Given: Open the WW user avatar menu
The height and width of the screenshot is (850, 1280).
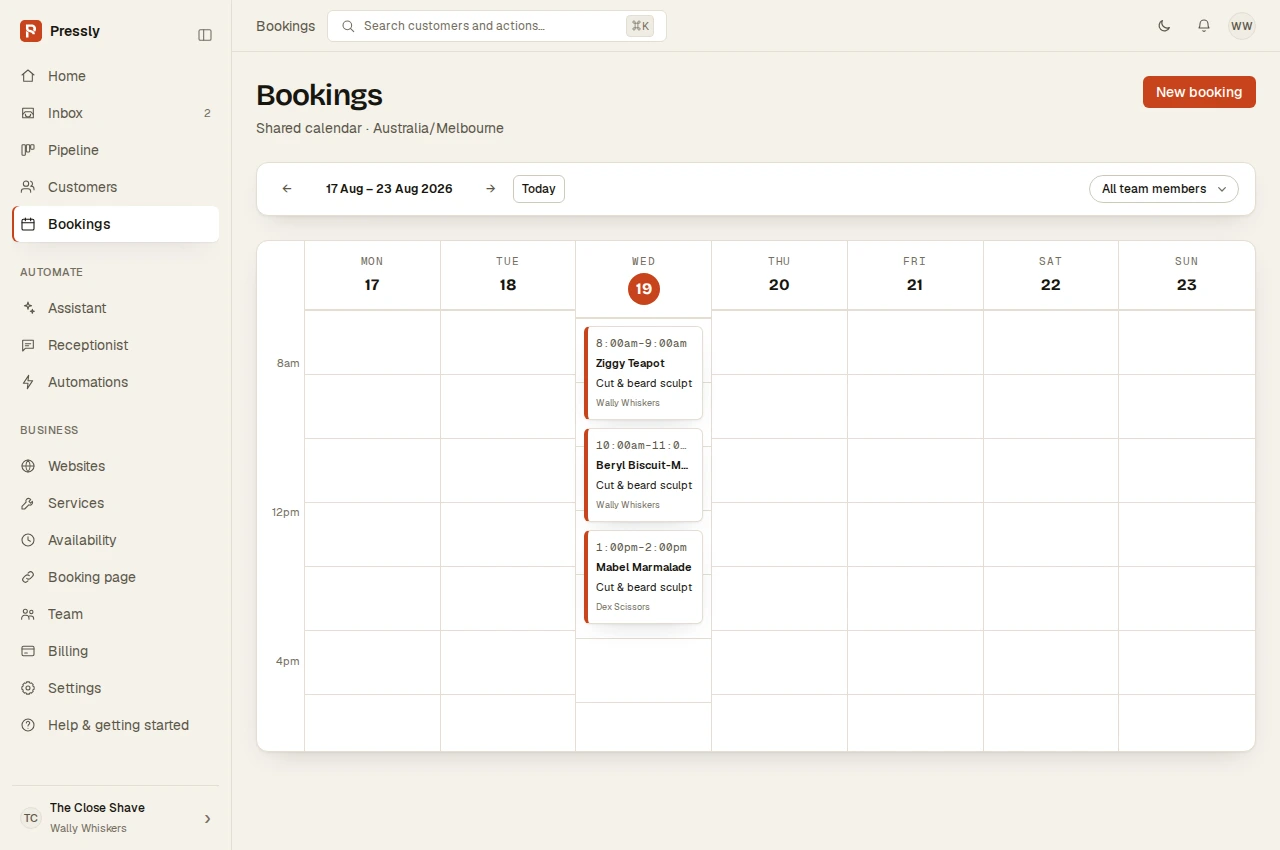Looking at the screenshot, I should [x=1242, y=26].
